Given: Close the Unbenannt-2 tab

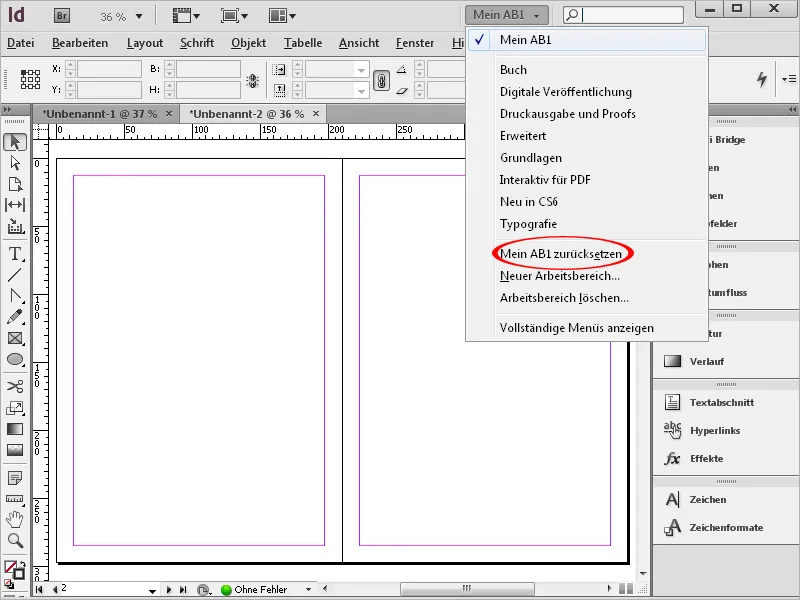Looking at the screenshot, I should tap(316, 113).
